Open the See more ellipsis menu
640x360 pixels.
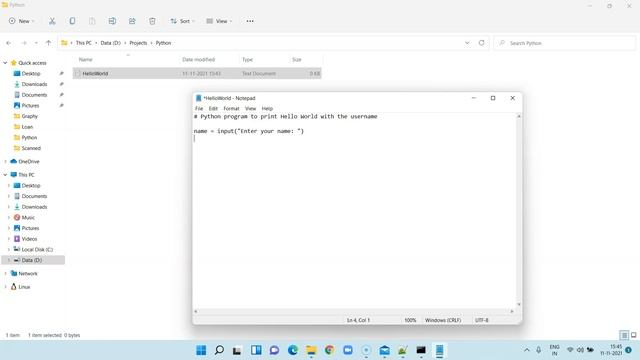(x=250, y=21)
